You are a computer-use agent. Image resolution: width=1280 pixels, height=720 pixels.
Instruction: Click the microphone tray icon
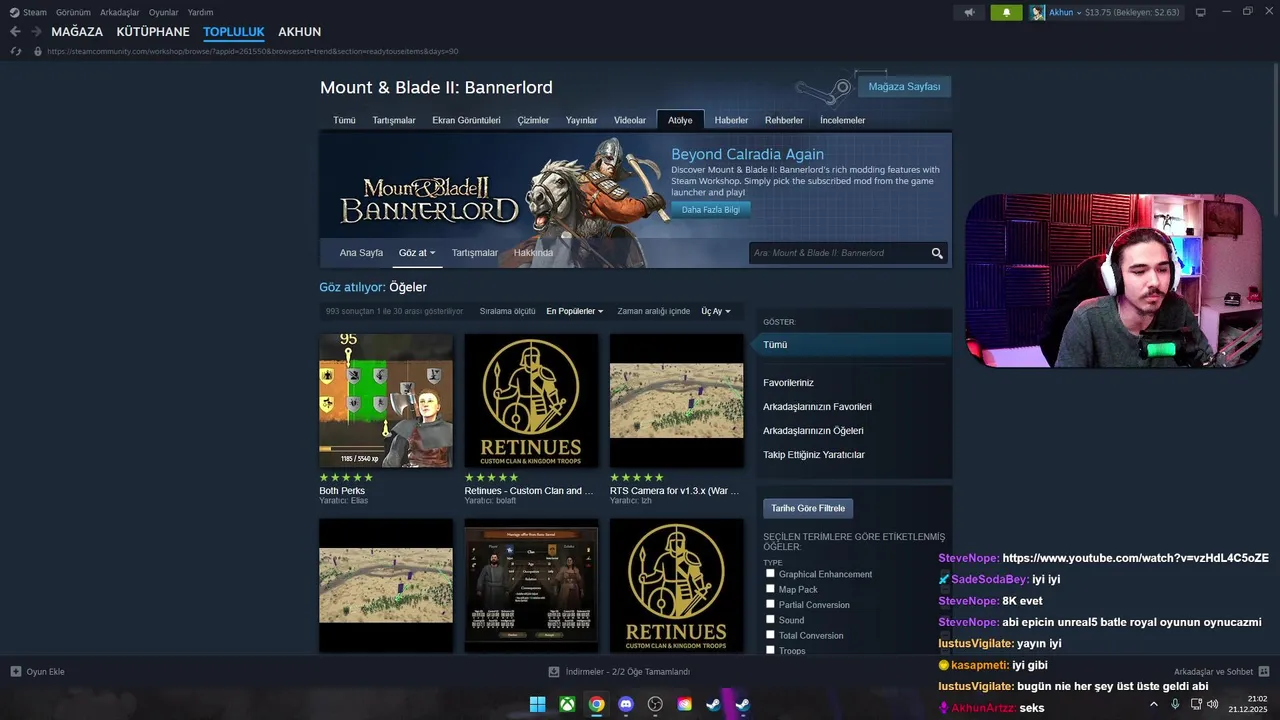click(x=1175, y=704)
